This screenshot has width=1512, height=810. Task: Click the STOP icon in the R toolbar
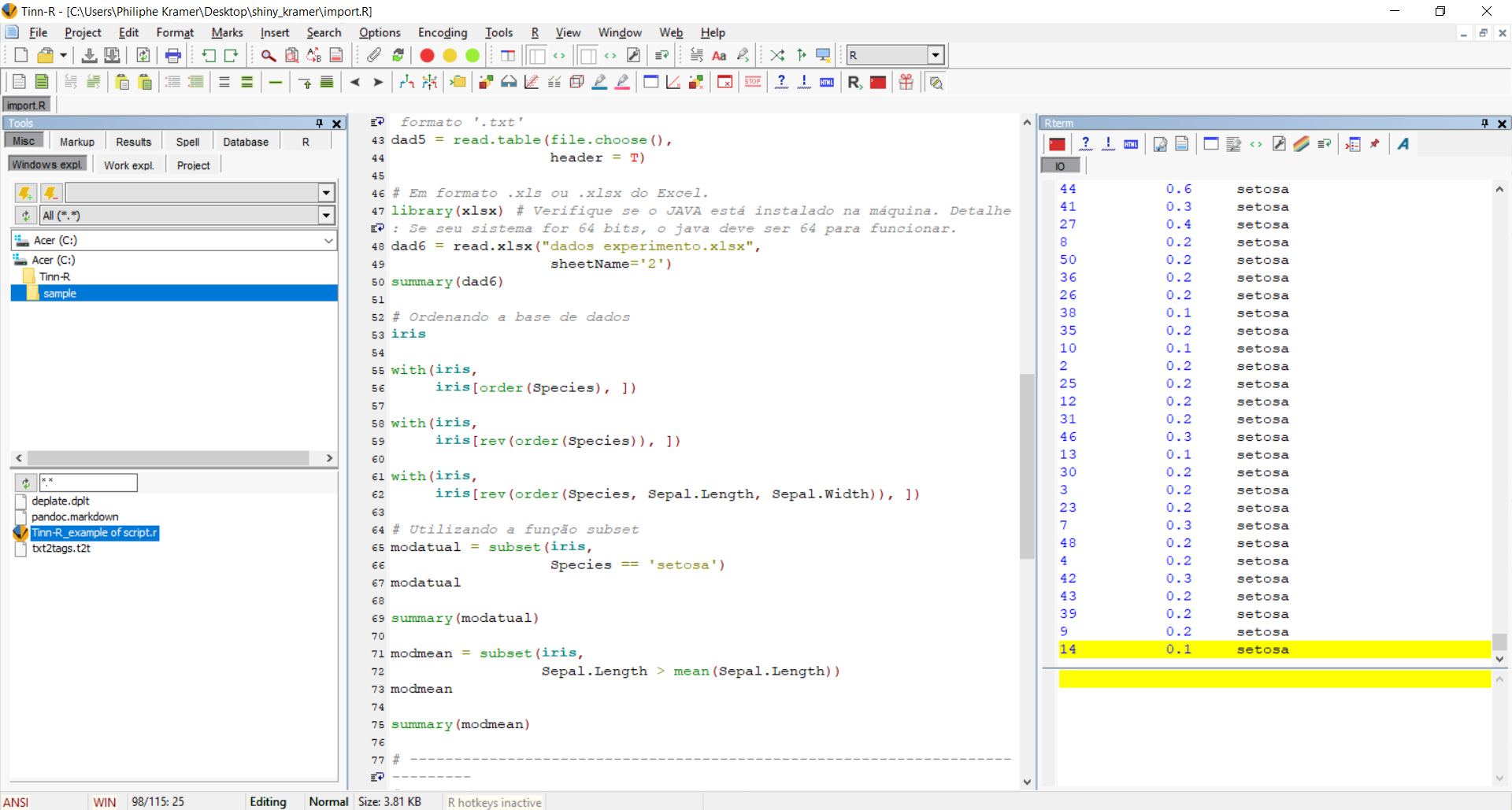pos(753,82)
